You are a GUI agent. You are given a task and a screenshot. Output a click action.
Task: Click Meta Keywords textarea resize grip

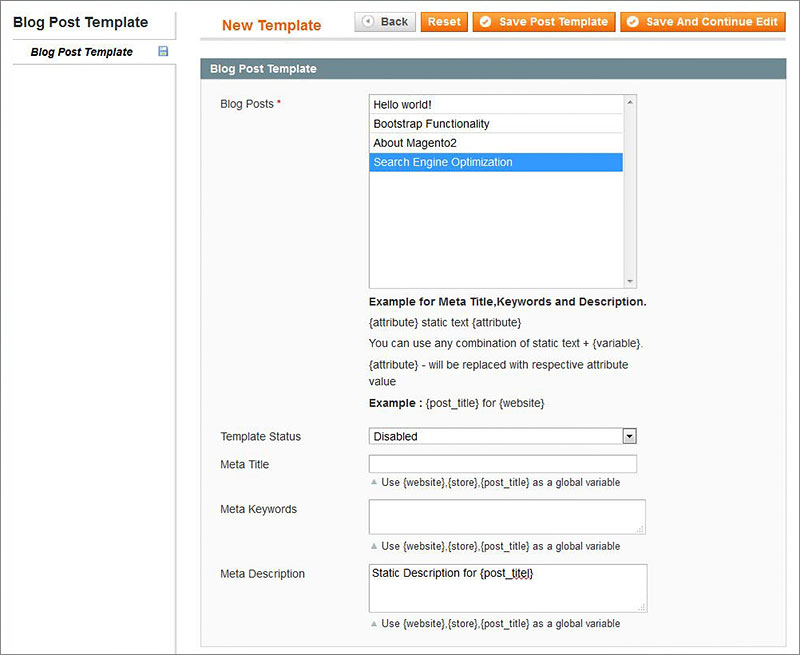(x=640, y=530)
